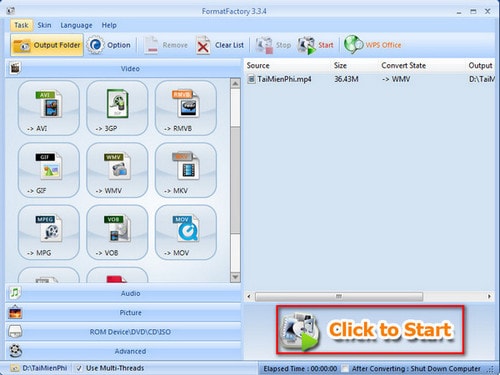Select the TaiMienPhi.mp4 task row
Viewport: 500px width, 375px height.
pos(371,79)
